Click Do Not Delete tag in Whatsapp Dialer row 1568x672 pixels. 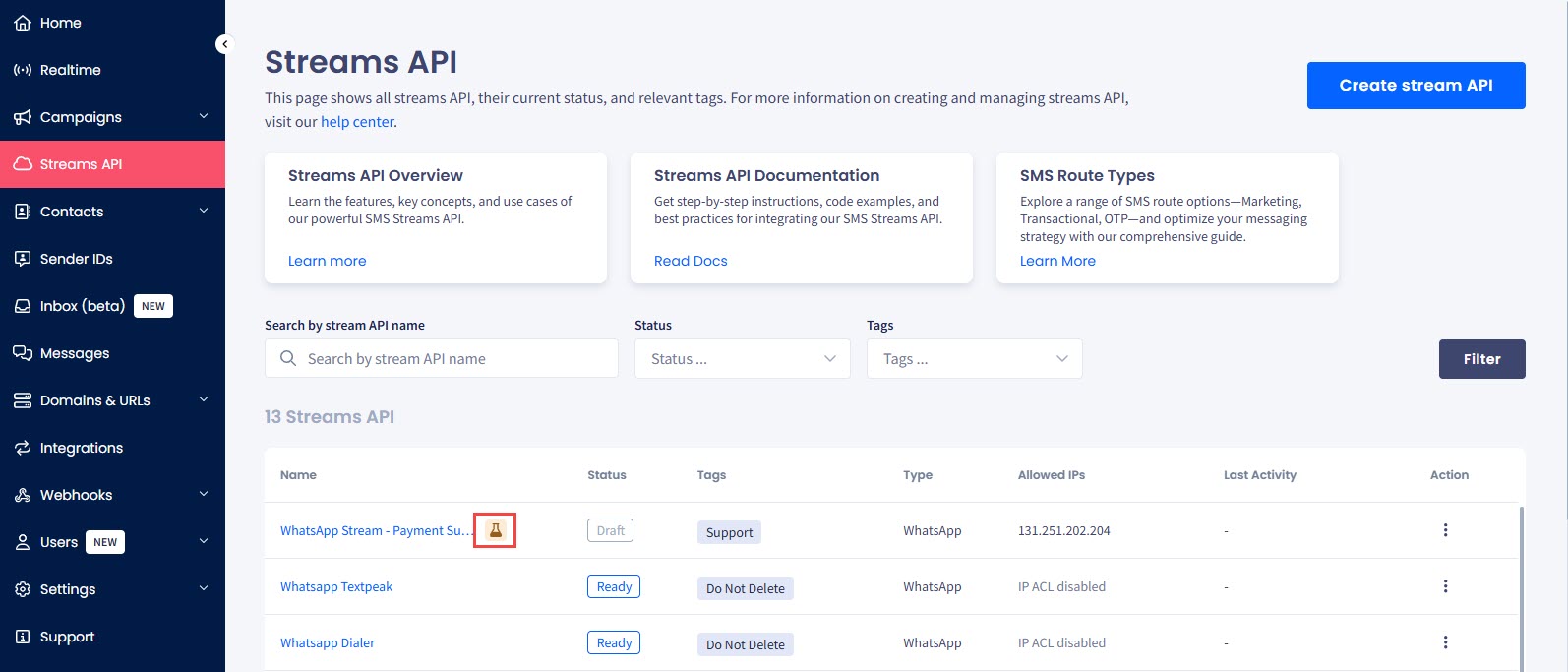(746, 644)
